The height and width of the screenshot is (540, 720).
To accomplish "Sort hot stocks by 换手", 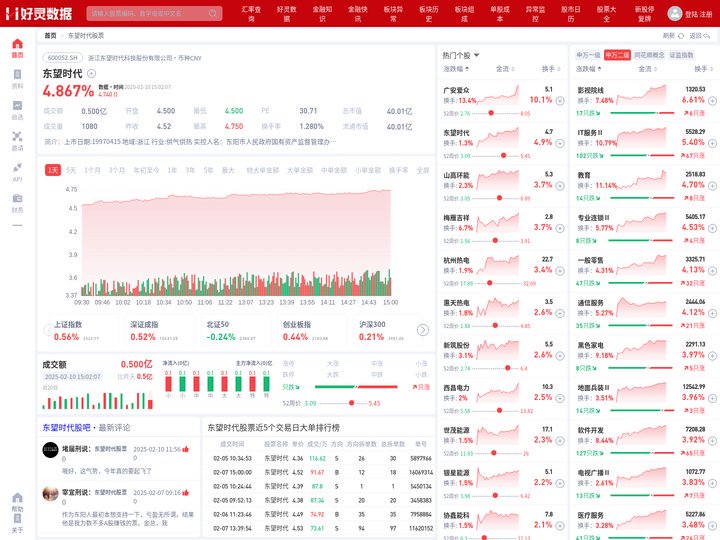I will pos(551,69).
